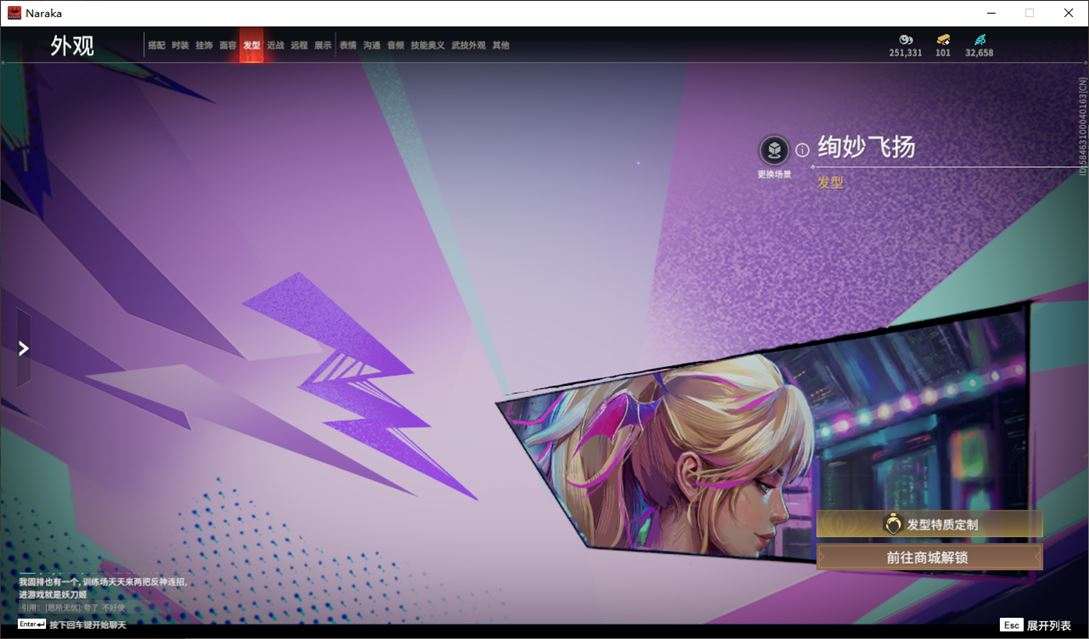Screen dimensions: 1089x639
Task: Switch to the 沟通 tab
Action: click(372, 45)
